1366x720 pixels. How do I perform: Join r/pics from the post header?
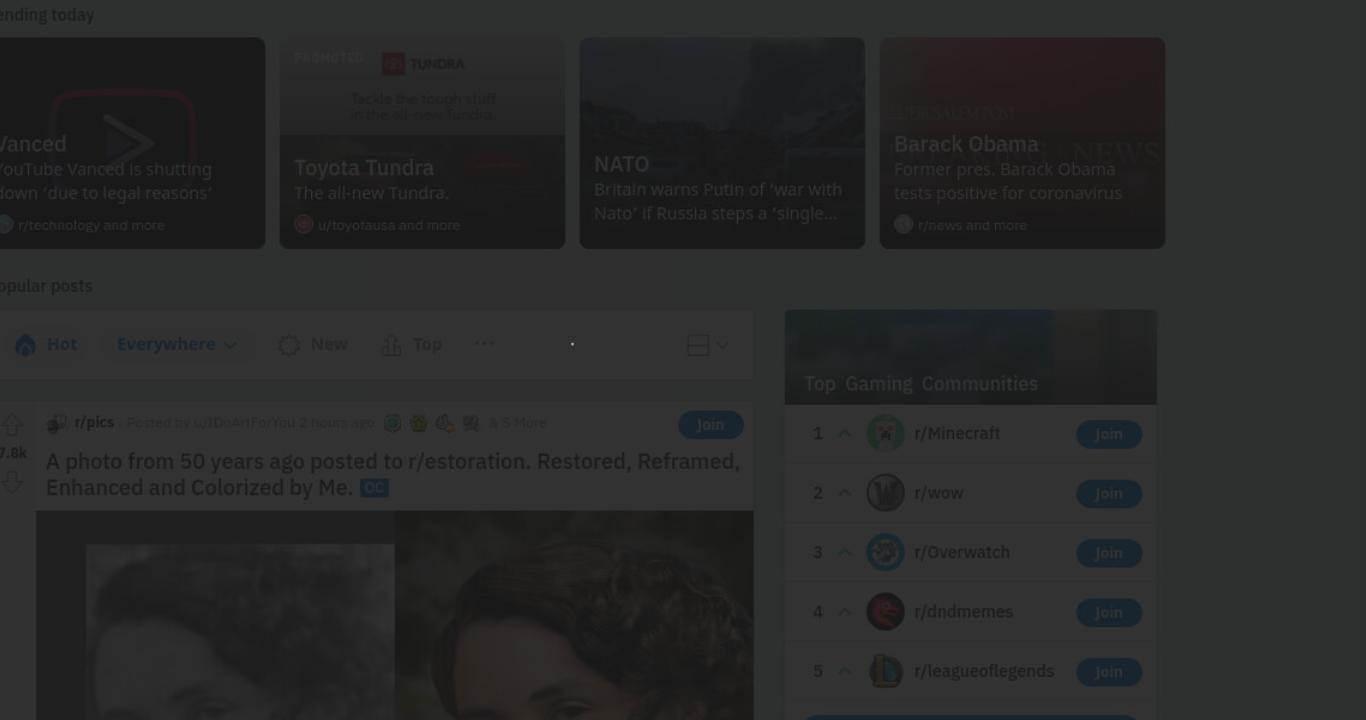pyautogui.click(x=710, y=424)
